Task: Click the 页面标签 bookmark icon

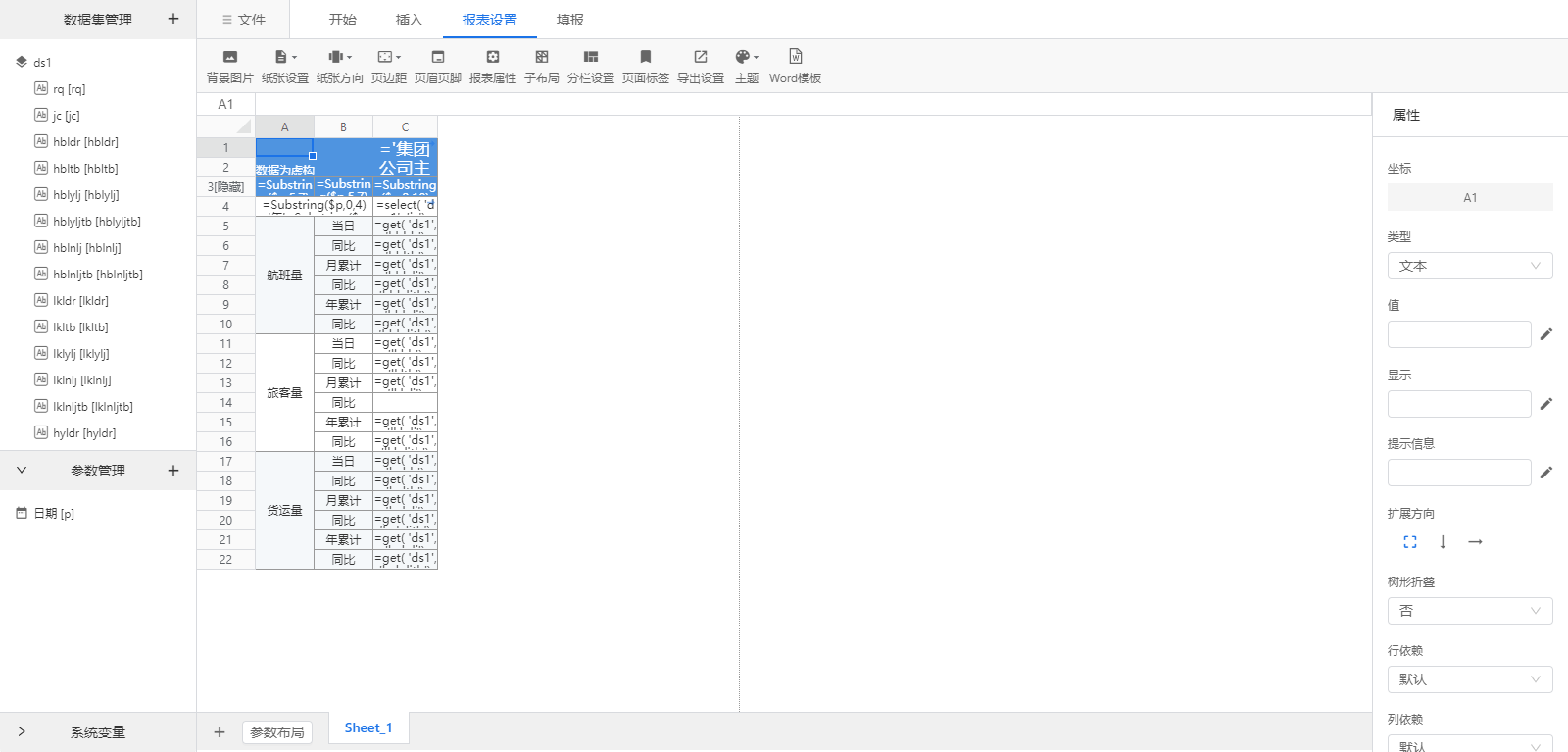Action: (x=645, y=58)
